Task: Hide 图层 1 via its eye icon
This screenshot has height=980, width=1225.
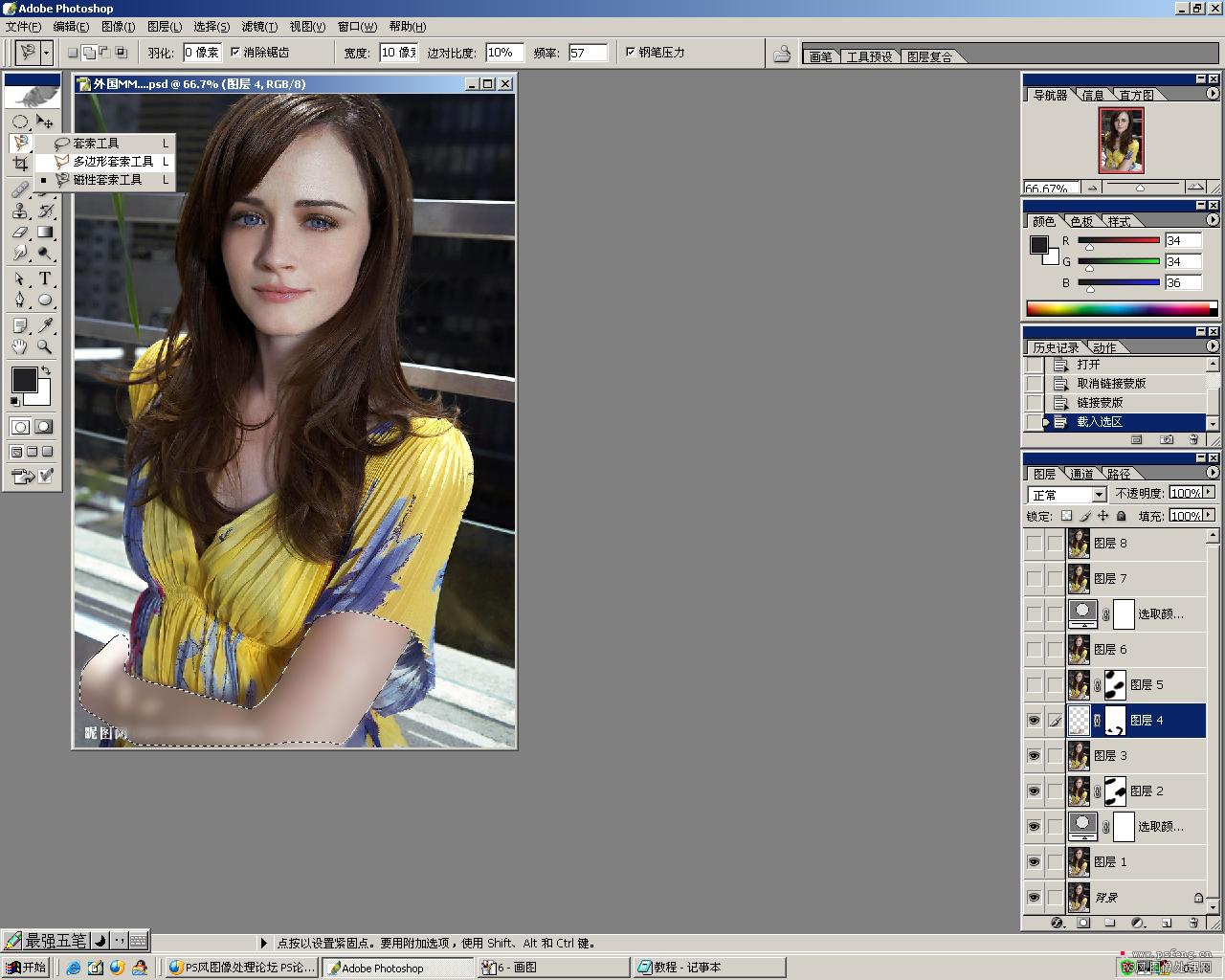Action: [x=1035, y=862]
